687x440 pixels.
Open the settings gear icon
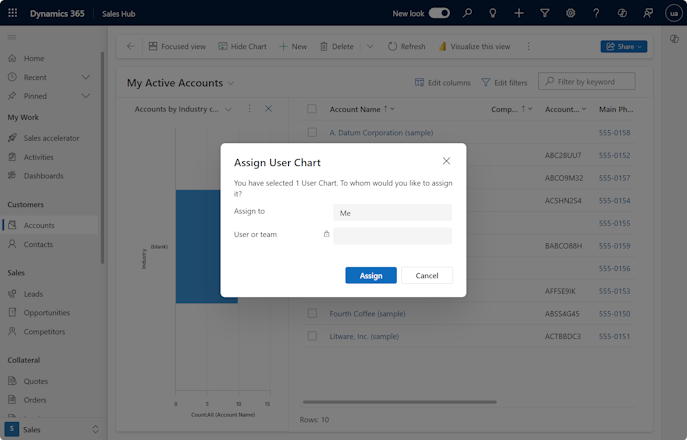coord(570,13)
